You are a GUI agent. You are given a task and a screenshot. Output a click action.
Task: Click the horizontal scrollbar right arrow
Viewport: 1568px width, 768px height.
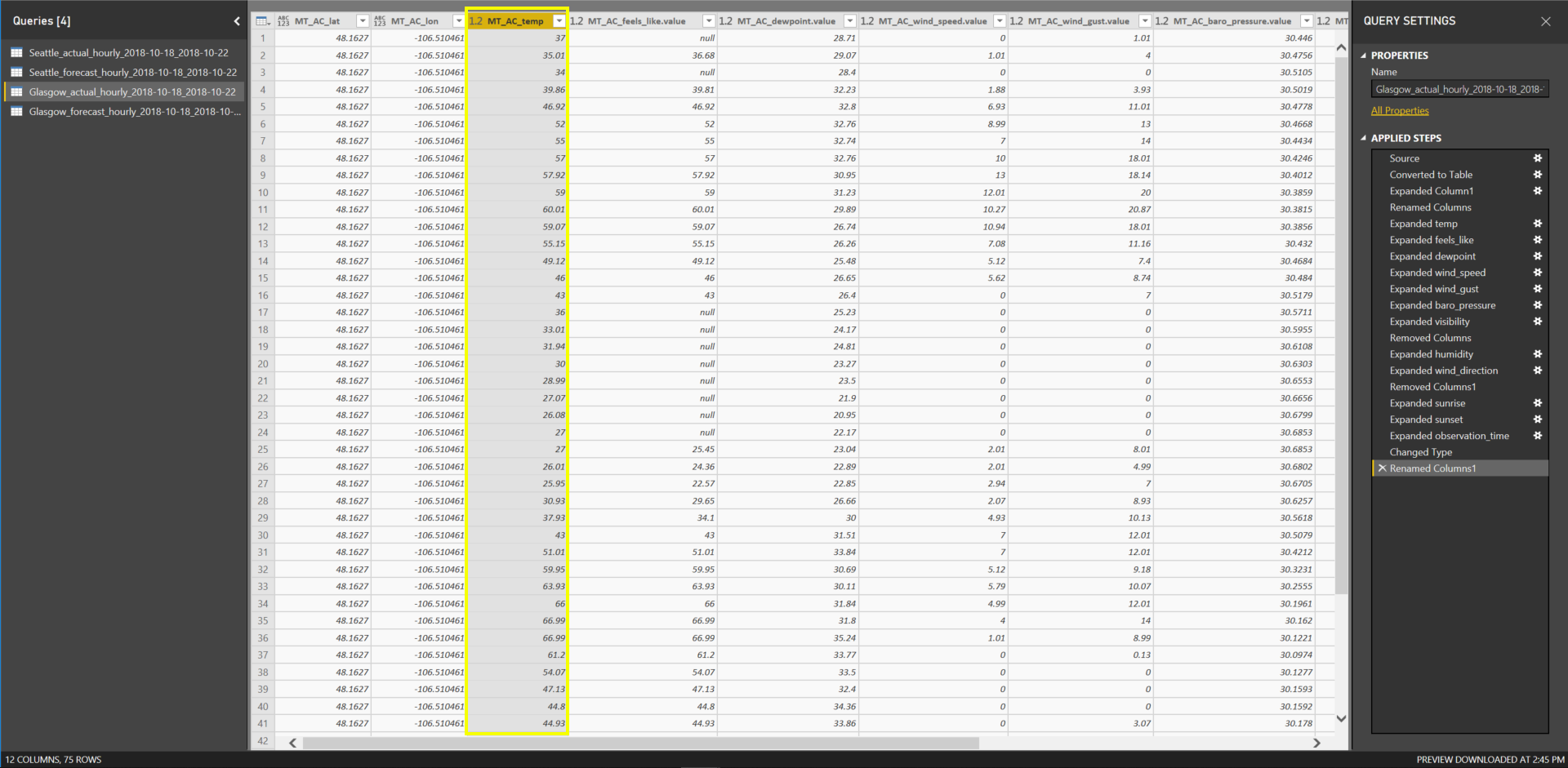tap(1316, 743)
